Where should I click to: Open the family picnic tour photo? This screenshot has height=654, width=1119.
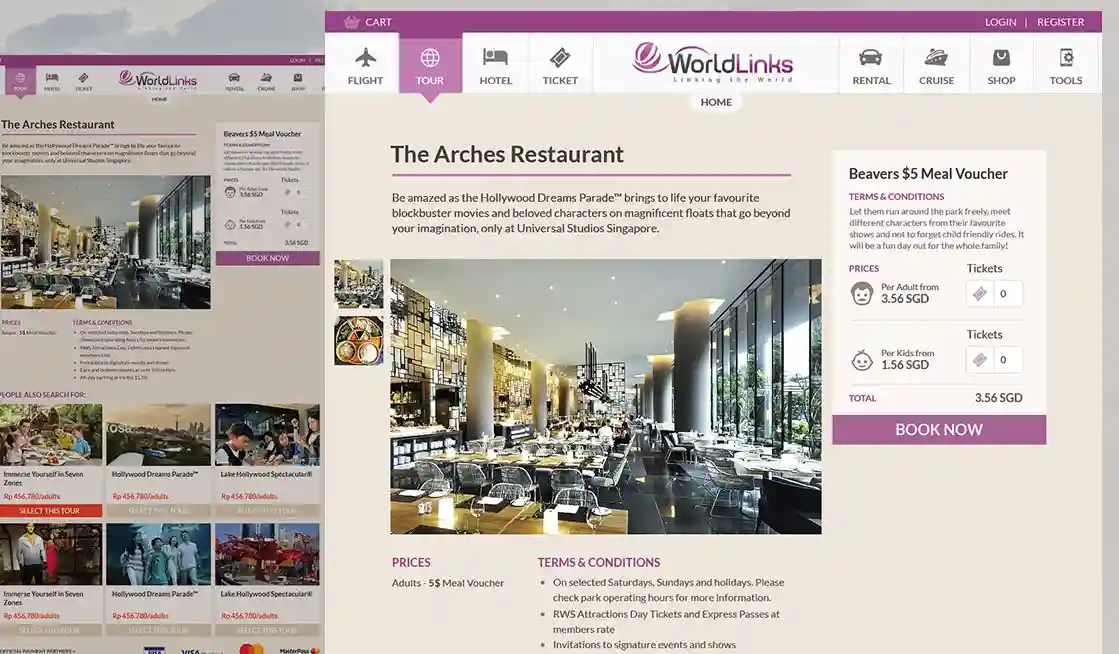pyautogui.click(x=51, y=435)
